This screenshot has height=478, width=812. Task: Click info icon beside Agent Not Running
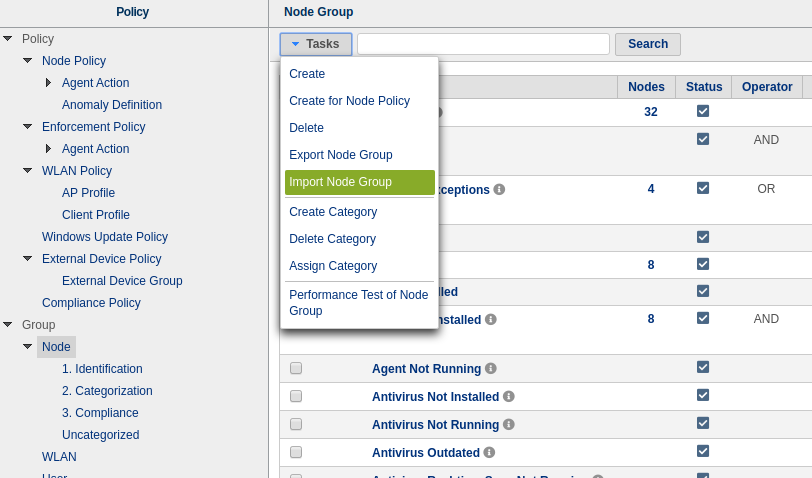491,369
